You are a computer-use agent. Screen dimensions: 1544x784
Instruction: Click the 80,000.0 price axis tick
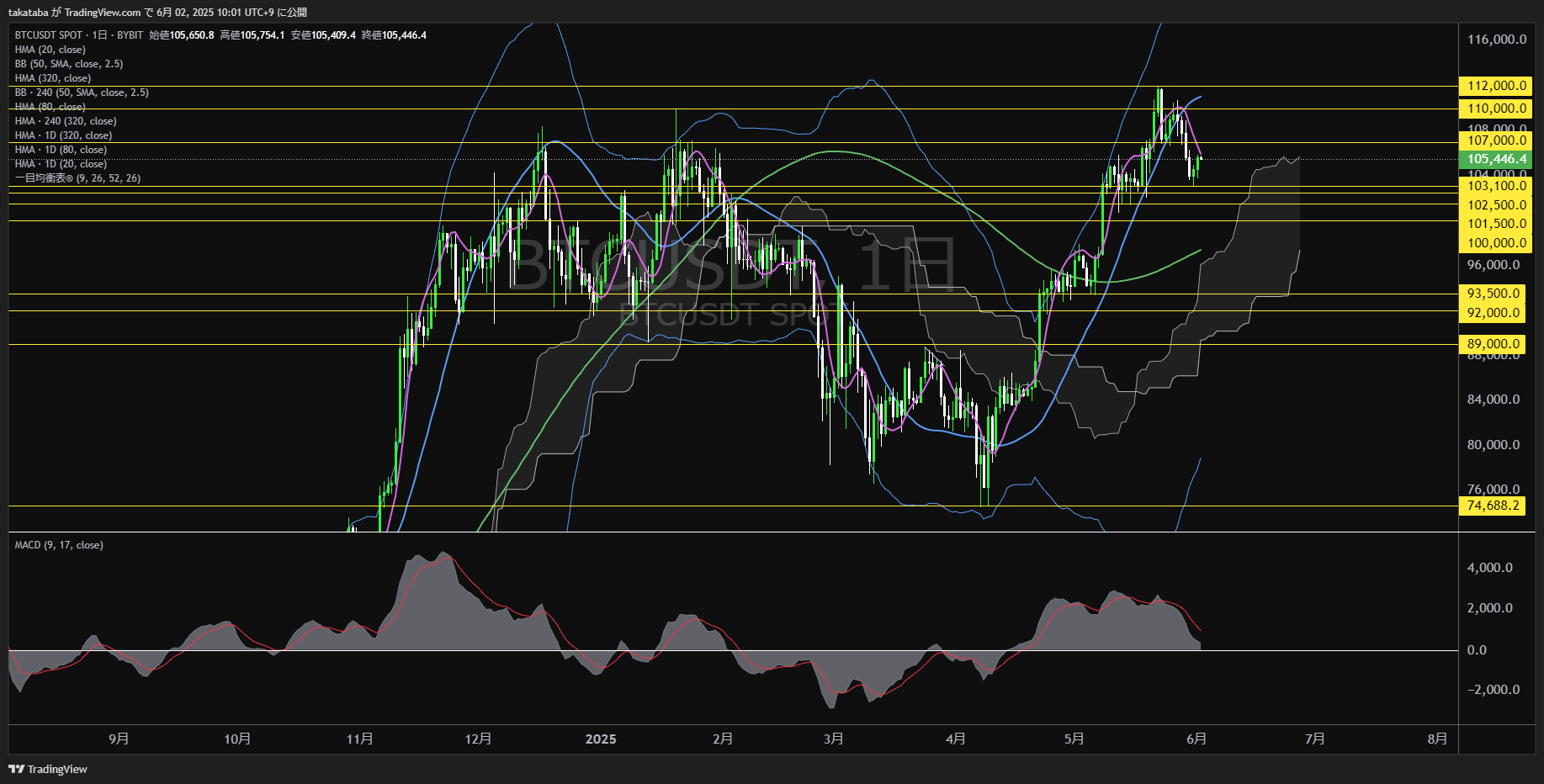1494,445
